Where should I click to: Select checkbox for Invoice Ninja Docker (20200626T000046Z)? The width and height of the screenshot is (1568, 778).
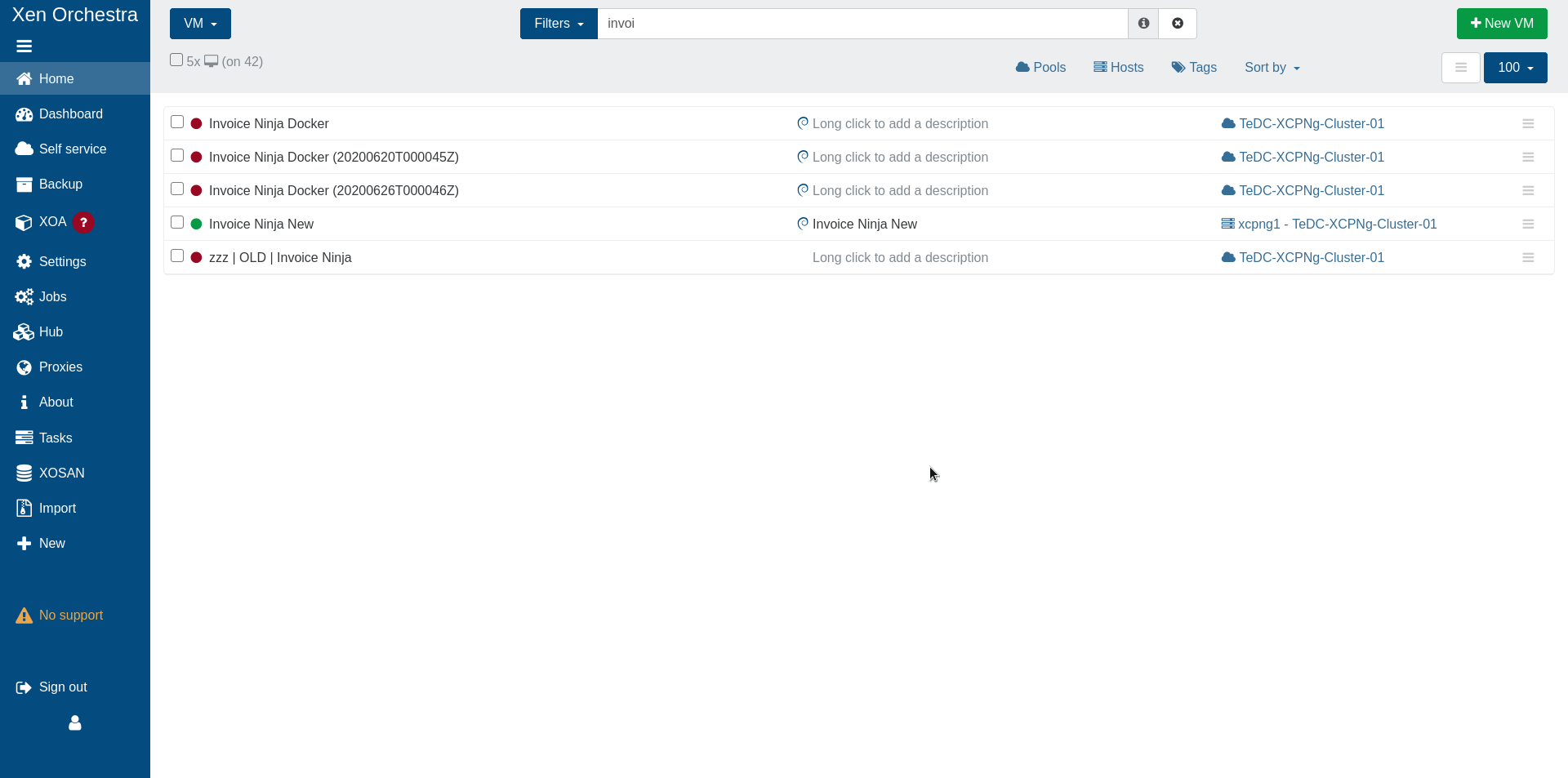click(177, 189)
